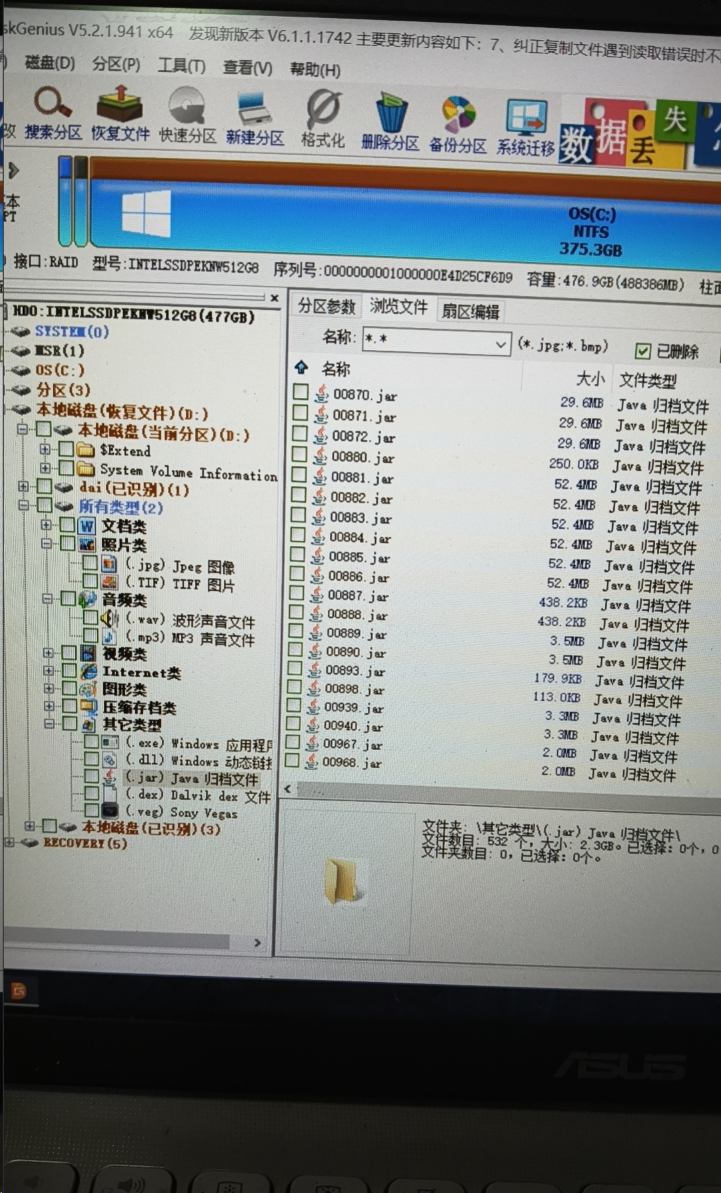Viewport: 721px width, 1193px height.
Task: Expand the 文档类 tree node
Action: coord(46,525)
